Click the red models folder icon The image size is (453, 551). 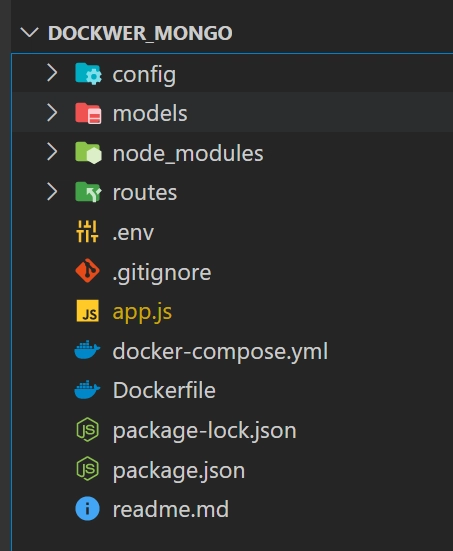pyautogui.click(x=88, y=113)
